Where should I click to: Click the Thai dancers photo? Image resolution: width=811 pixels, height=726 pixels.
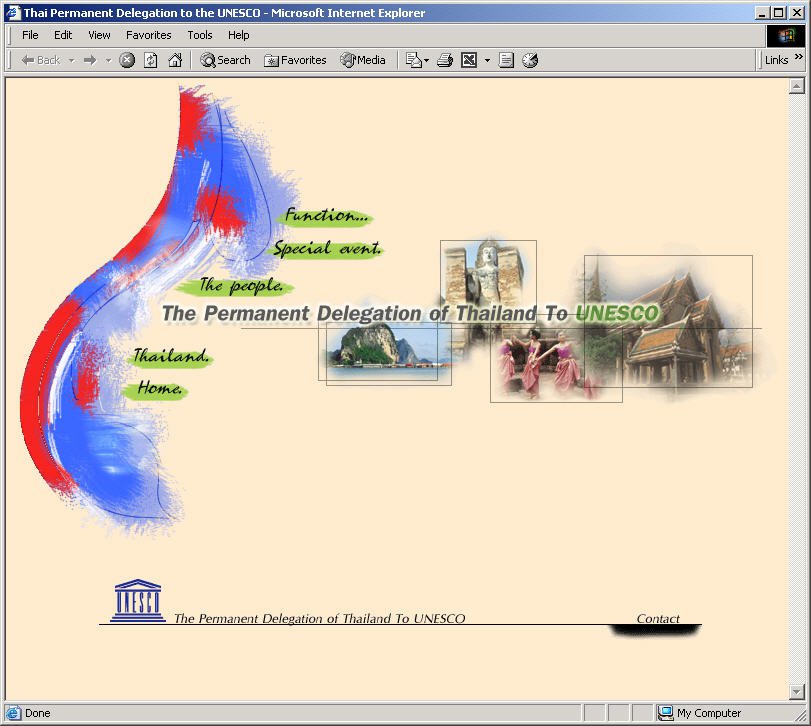[540, 366]
